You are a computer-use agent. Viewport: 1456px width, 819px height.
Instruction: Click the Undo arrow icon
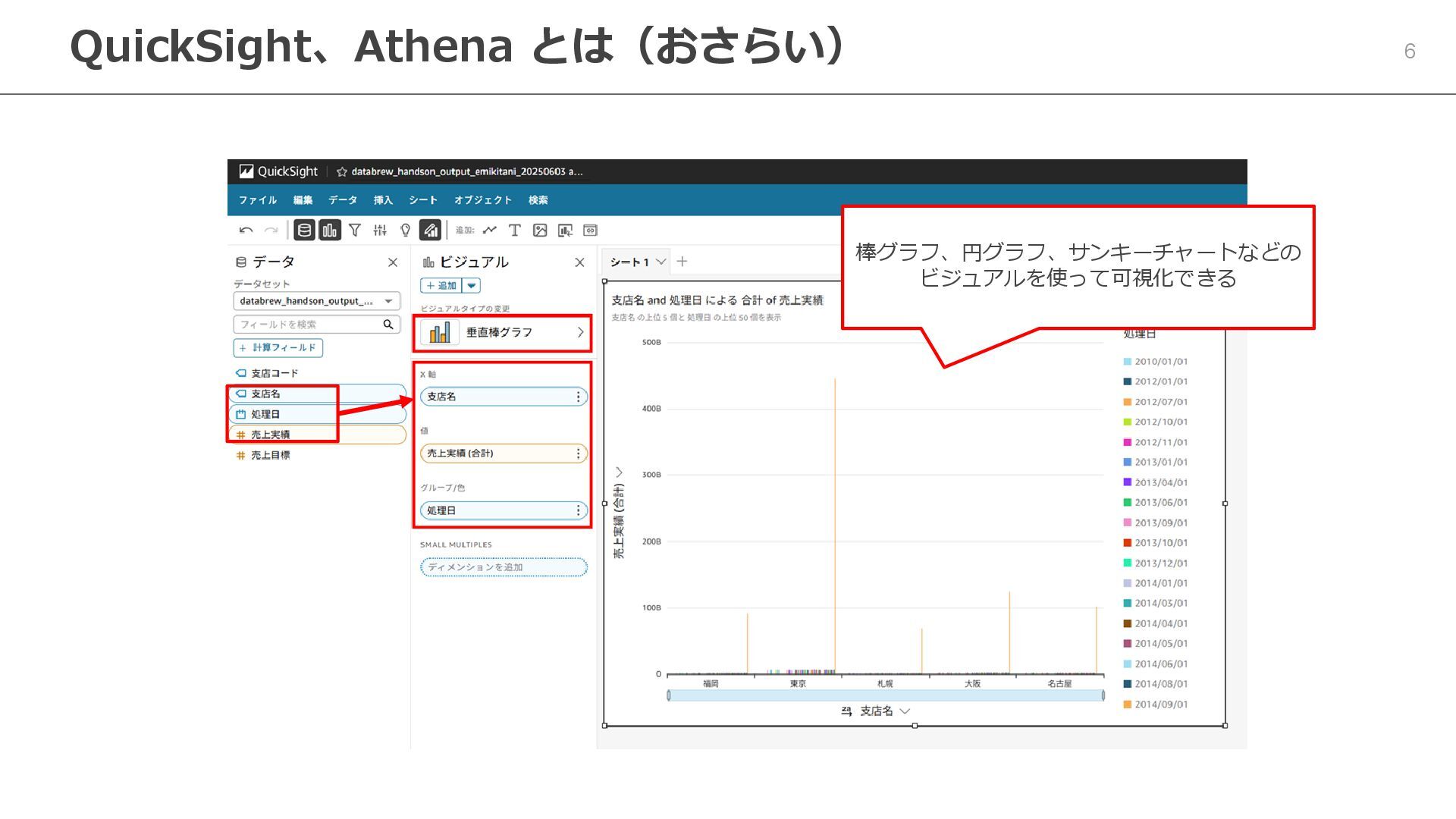pyautogui.click(x=246, y=231)
